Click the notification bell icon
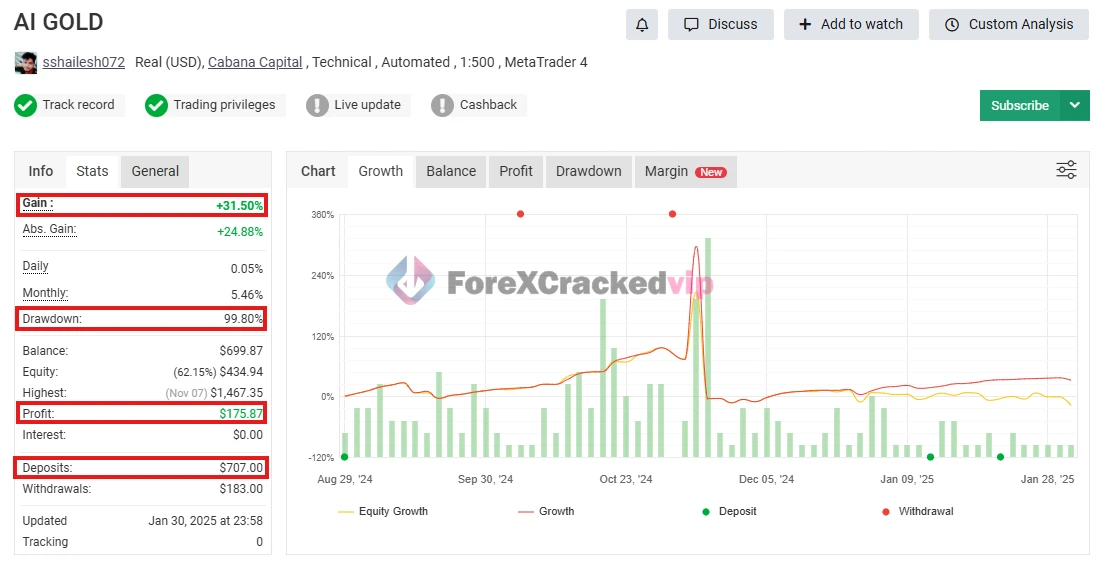The height and width of the screenshot is (564, 1100). point(642,25)
